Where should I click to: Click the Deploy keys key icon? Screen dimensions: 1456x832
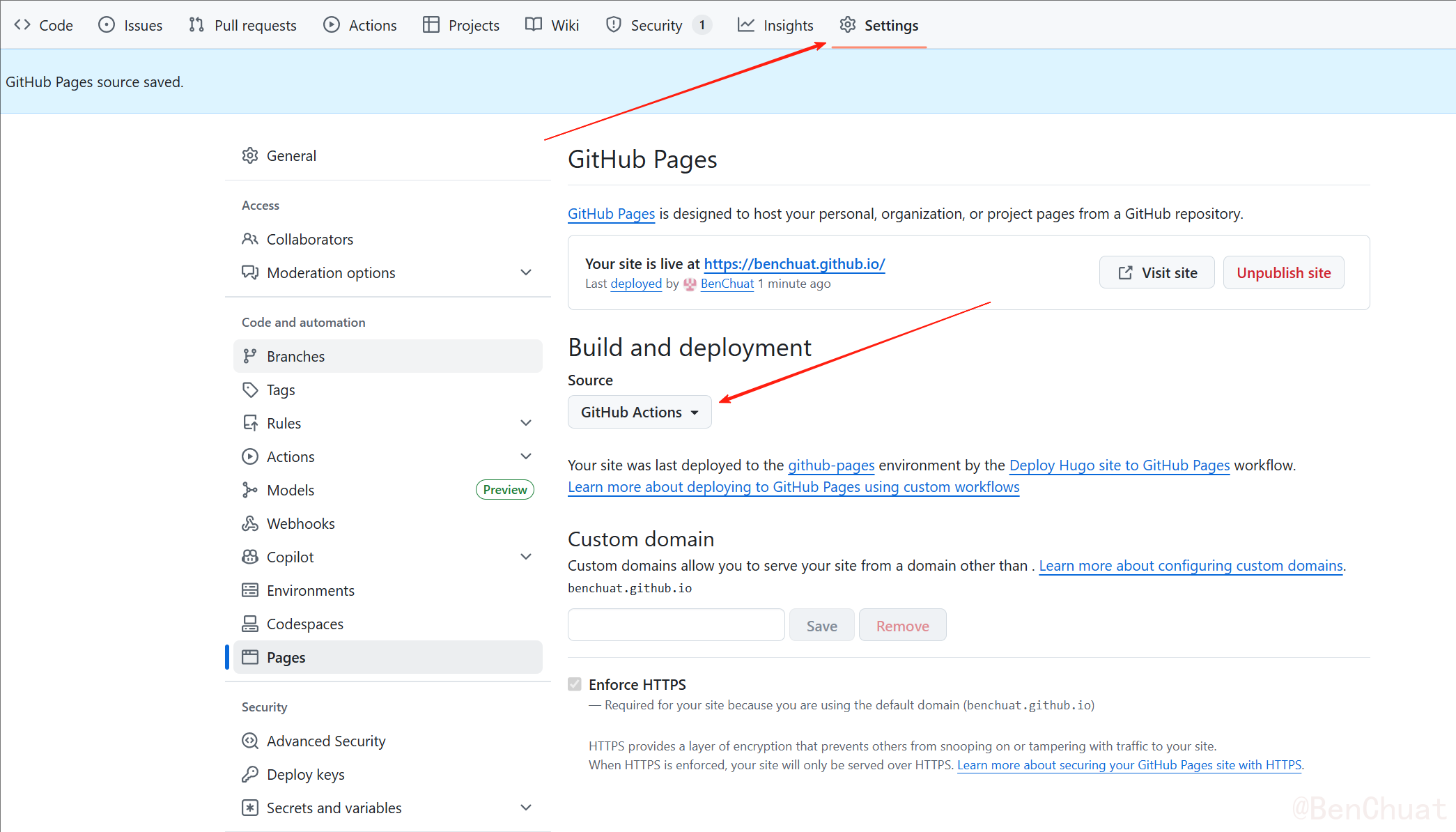pos(249,774)
